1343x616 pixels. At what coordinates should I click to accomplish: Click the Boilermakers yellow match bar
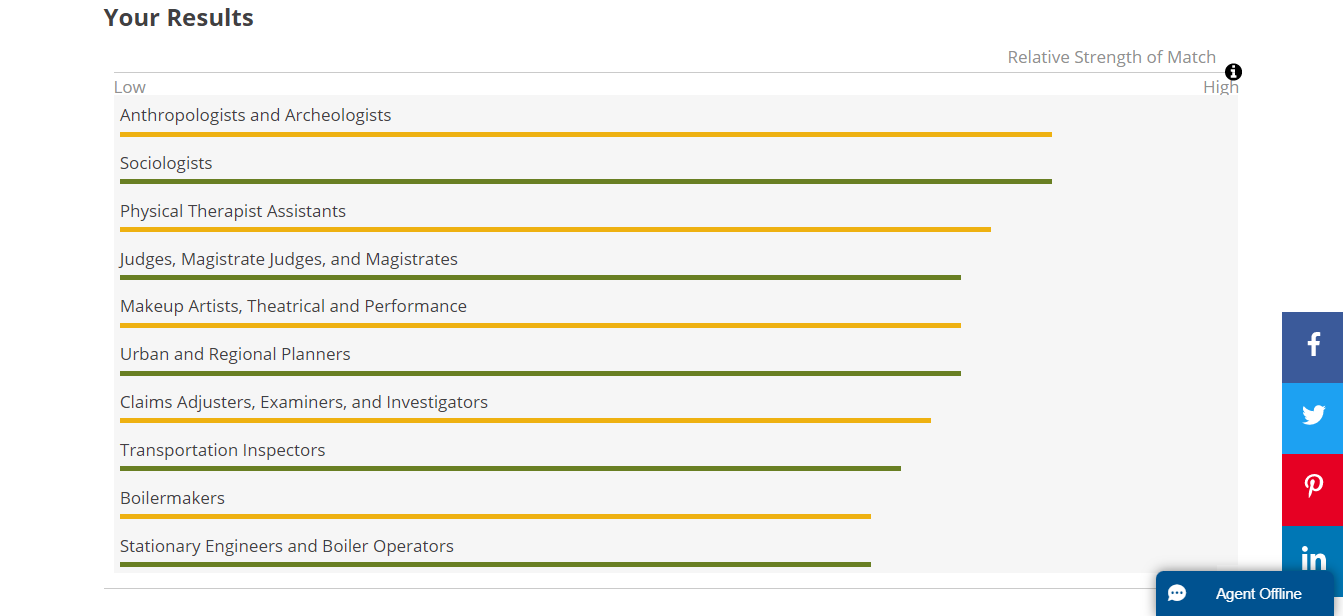click(x=495, y=516)
